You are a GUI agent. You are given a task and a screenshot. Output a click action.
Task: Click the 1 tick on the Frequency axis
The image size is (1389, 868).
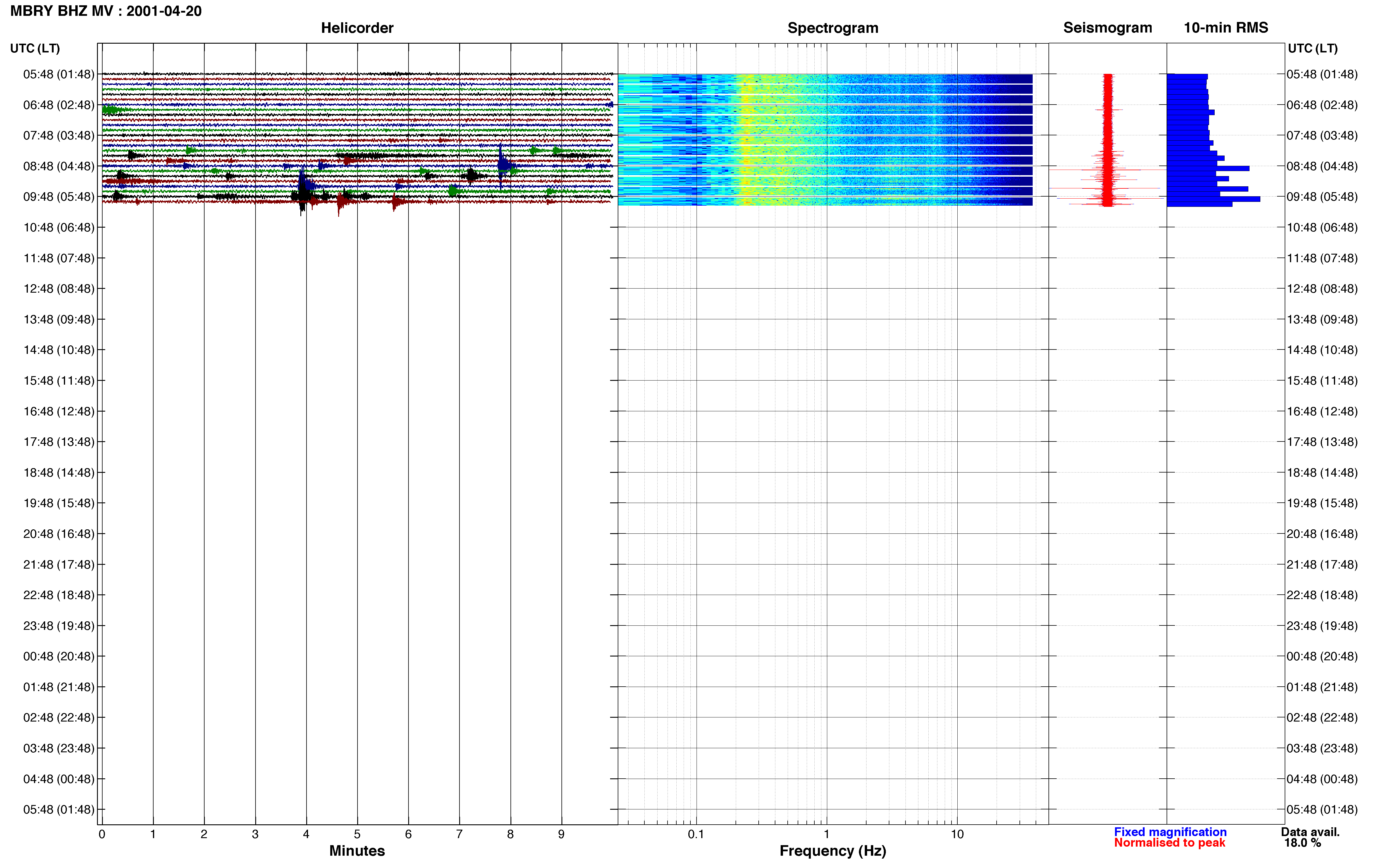[826, 834]
